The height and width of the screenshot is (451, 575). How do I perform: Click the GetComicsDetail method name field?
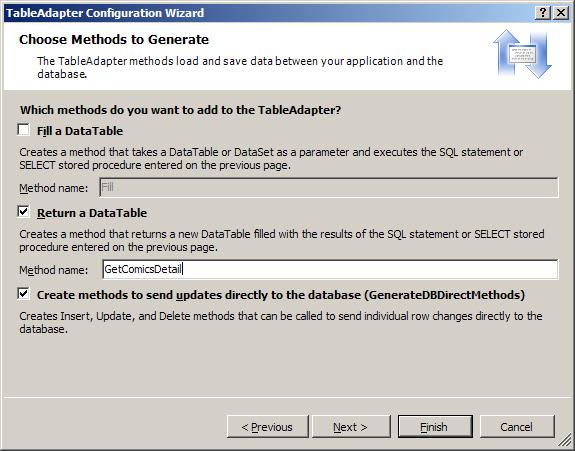[x=330, y=270]
